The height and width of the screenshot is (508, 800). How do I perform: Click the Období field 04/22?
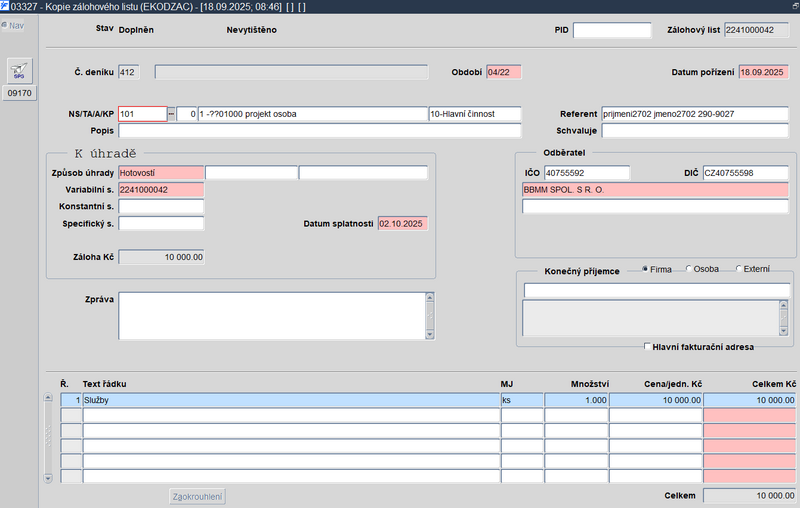pyautogui.click(x=504, y=72)
